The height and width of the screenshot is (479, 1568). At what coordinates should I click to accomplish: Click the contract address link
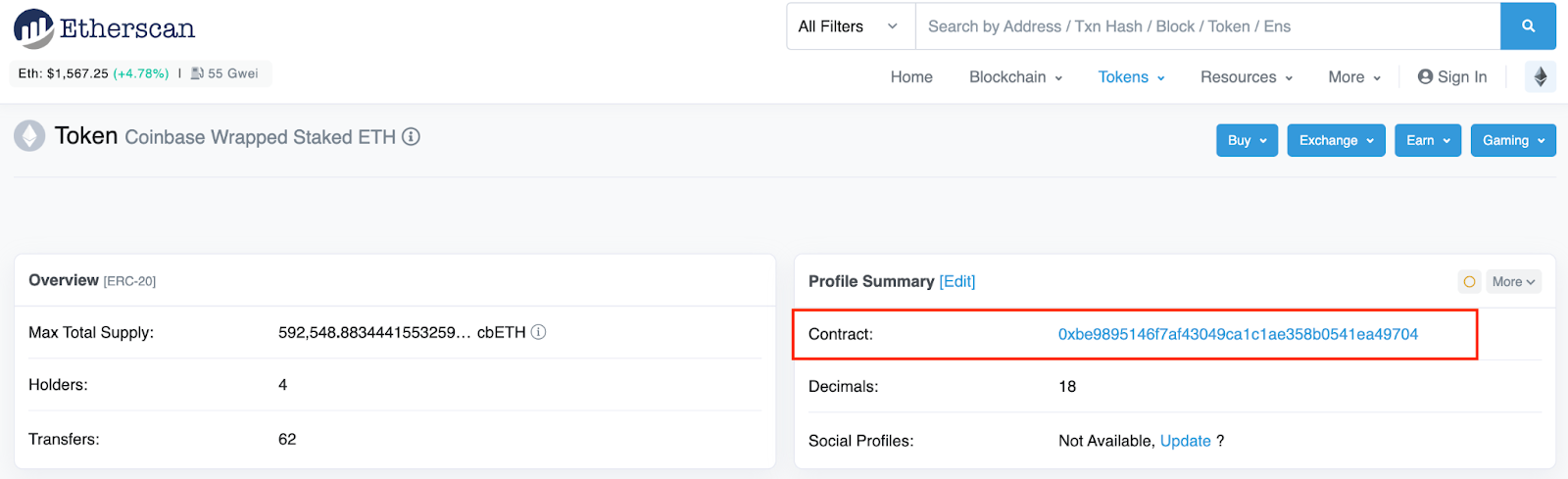coord(1238,334)
